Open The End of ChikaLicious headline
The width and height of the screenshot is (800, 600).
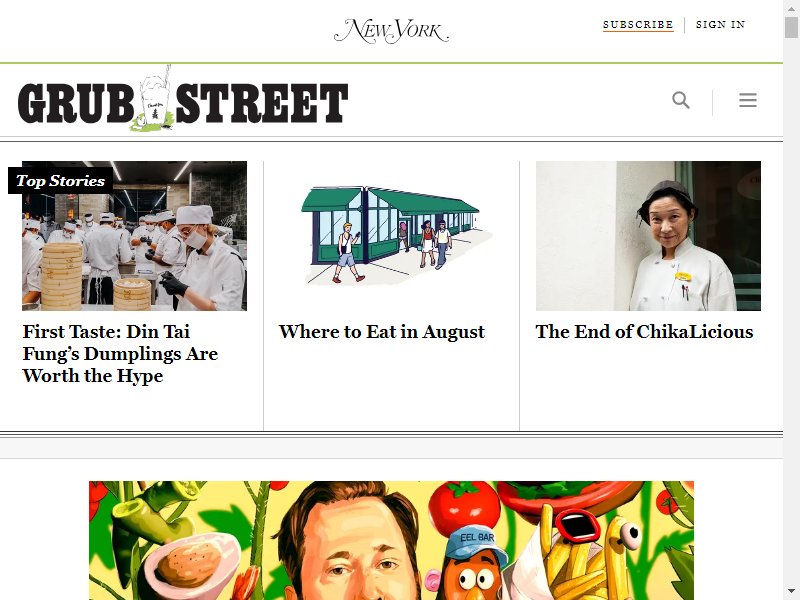[x=644, y=332]
